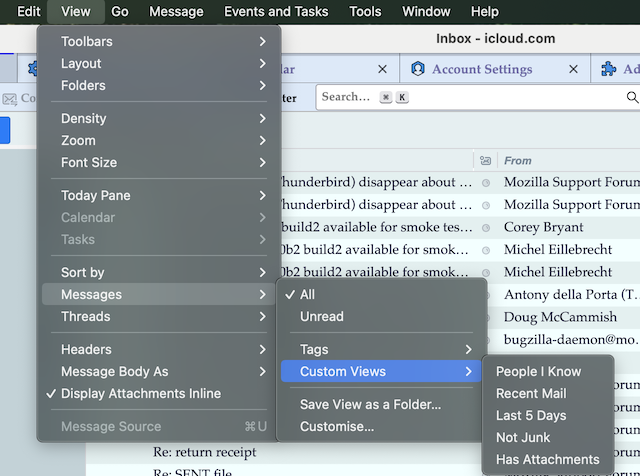Open the Go menu

coord(120,11)
